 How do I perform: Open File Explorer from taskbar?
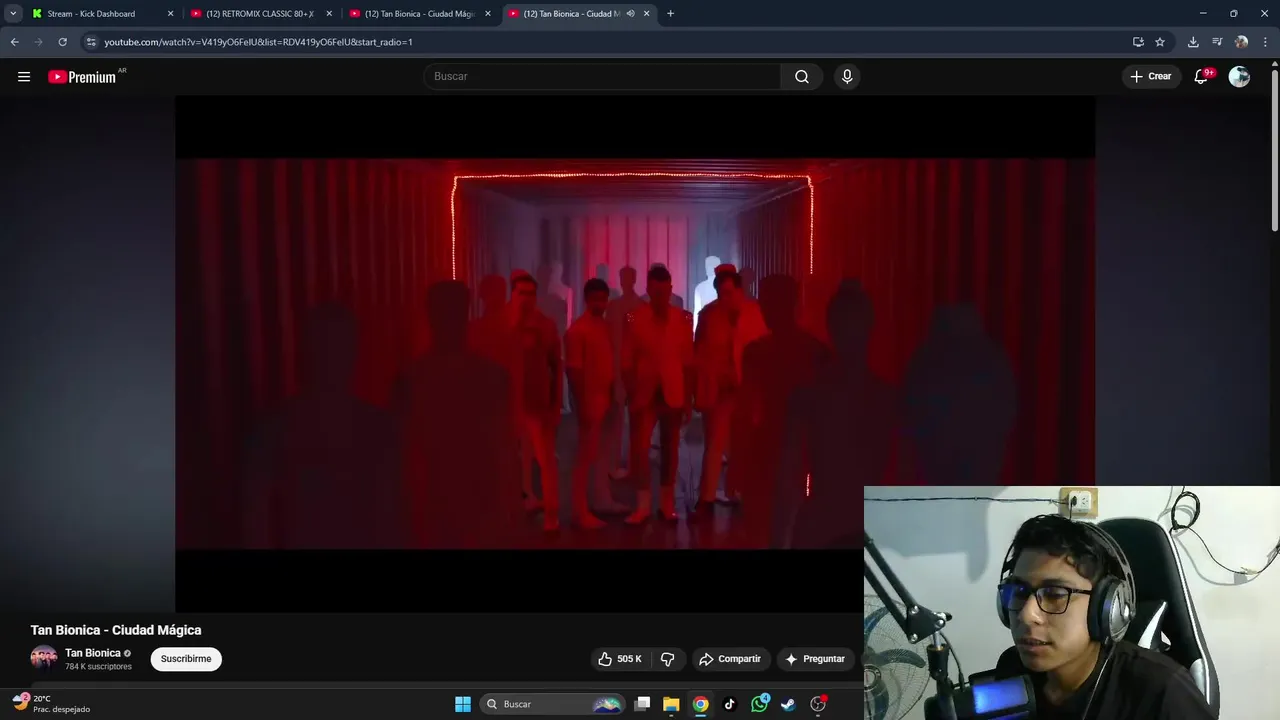[x=671, y=704]
